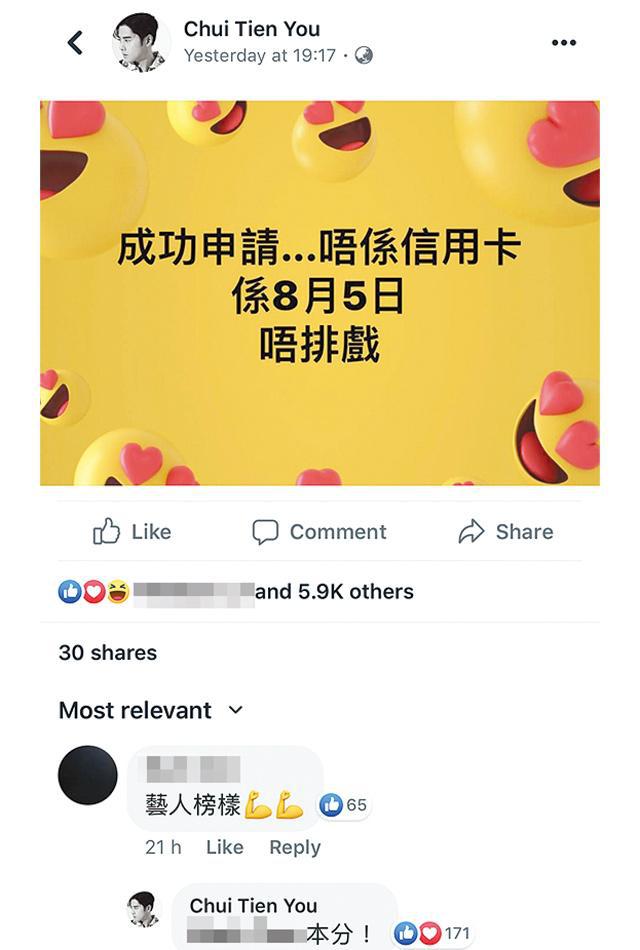Screen dimensions: 640x950
Task: Open the 30 shares list
Action: pos(108,653)
